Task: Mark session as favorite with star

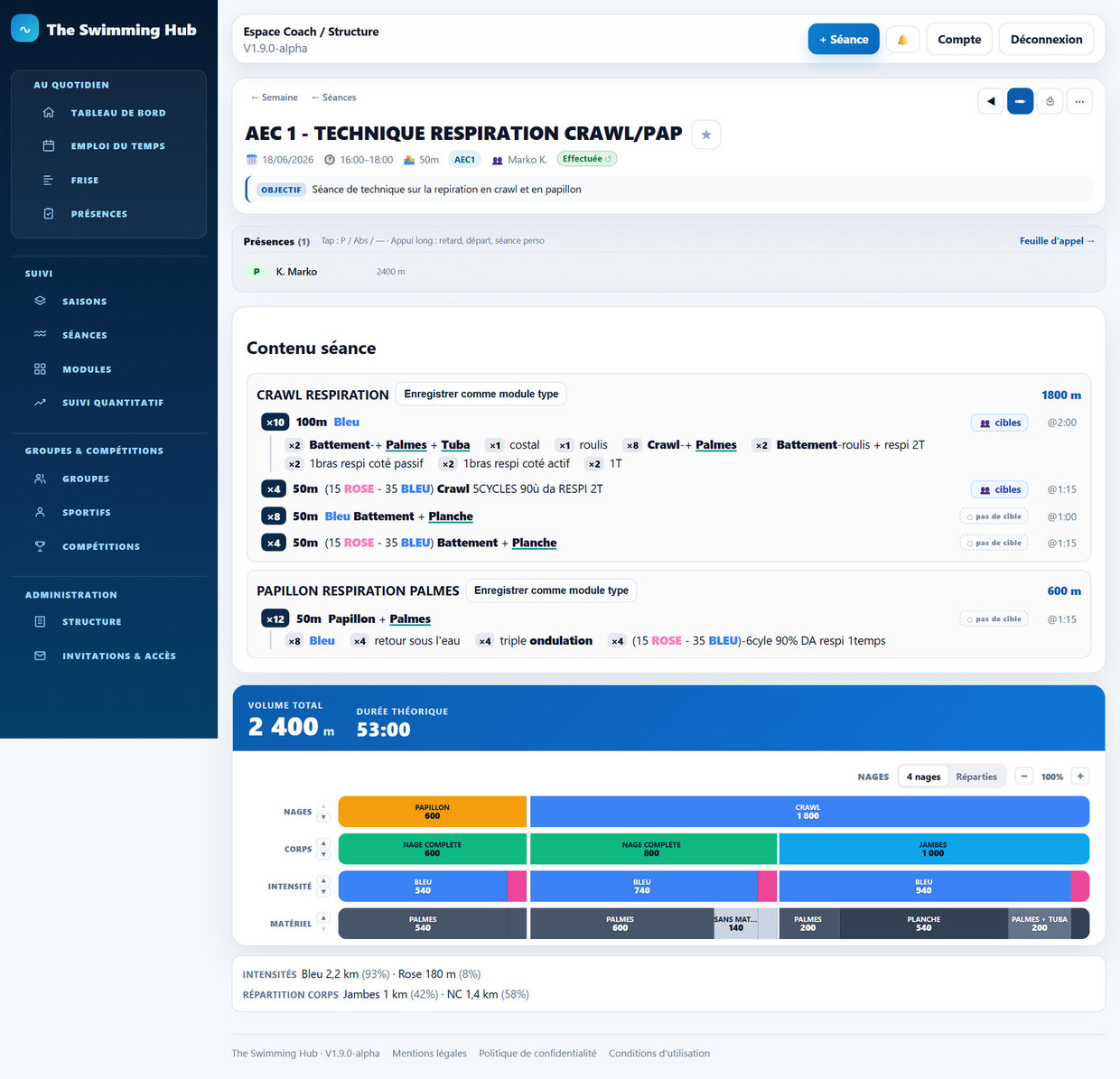Action: click(x=706, y=135)
